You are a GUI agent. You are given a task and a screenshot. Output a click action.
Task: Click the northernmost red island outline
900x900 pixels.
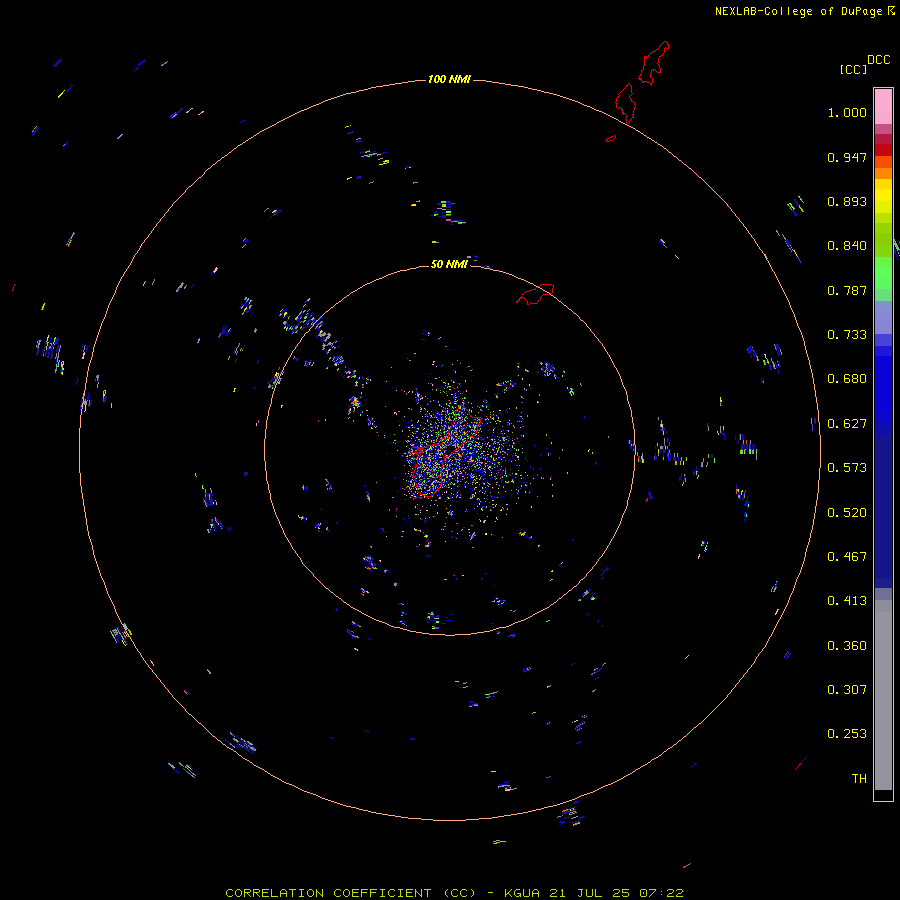pyautogui.click(x=654, y=63)
